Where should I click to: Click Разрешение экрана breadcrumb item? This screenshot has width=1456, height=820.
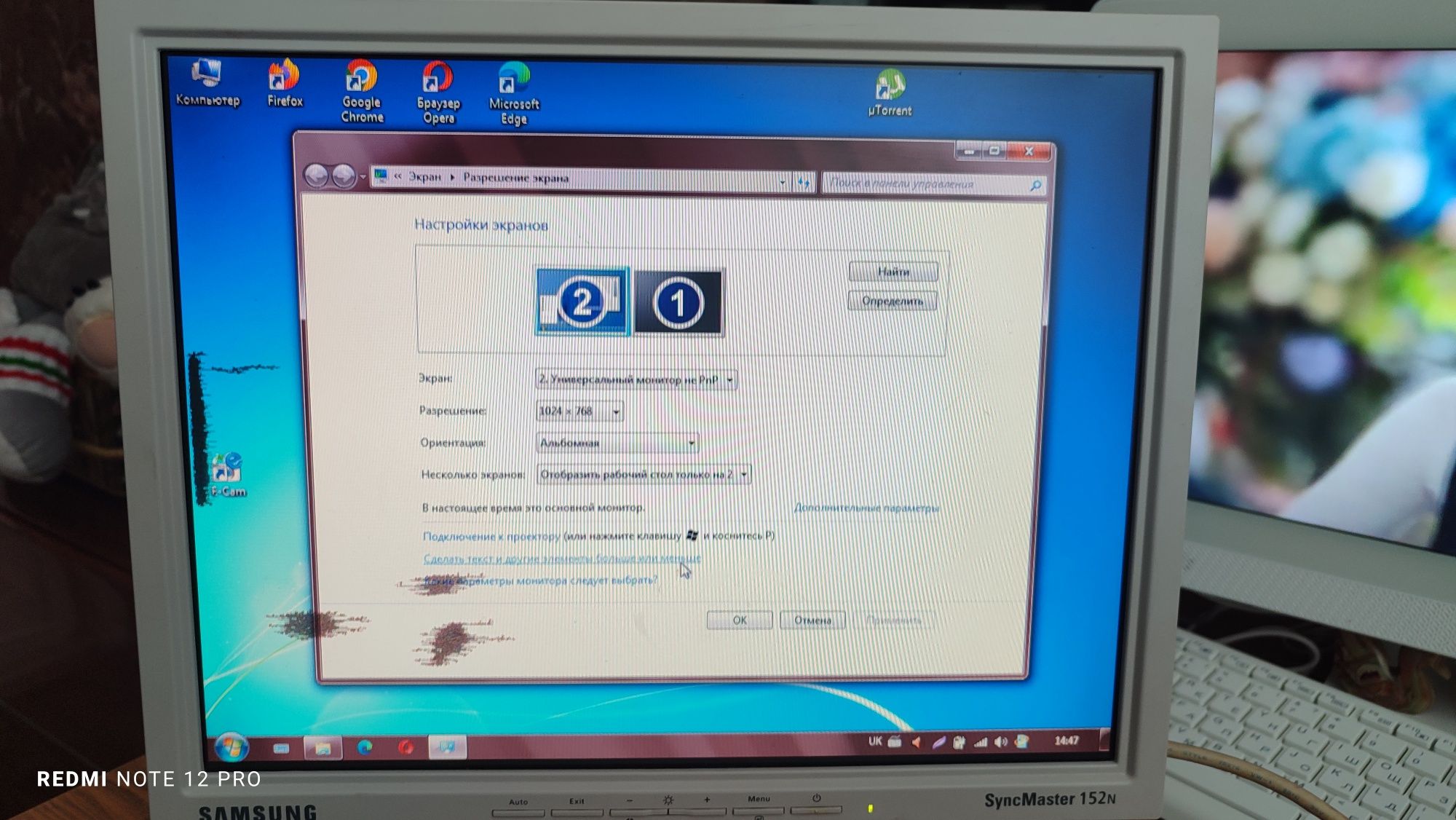click(516, 178)
